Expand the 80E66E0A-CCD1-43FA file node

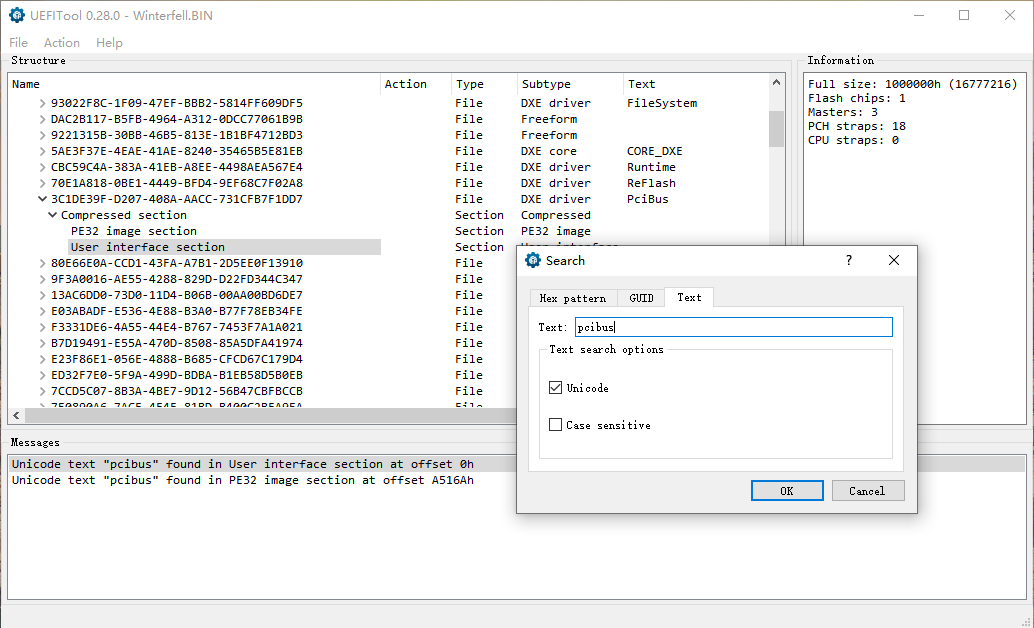pos(42,263)
